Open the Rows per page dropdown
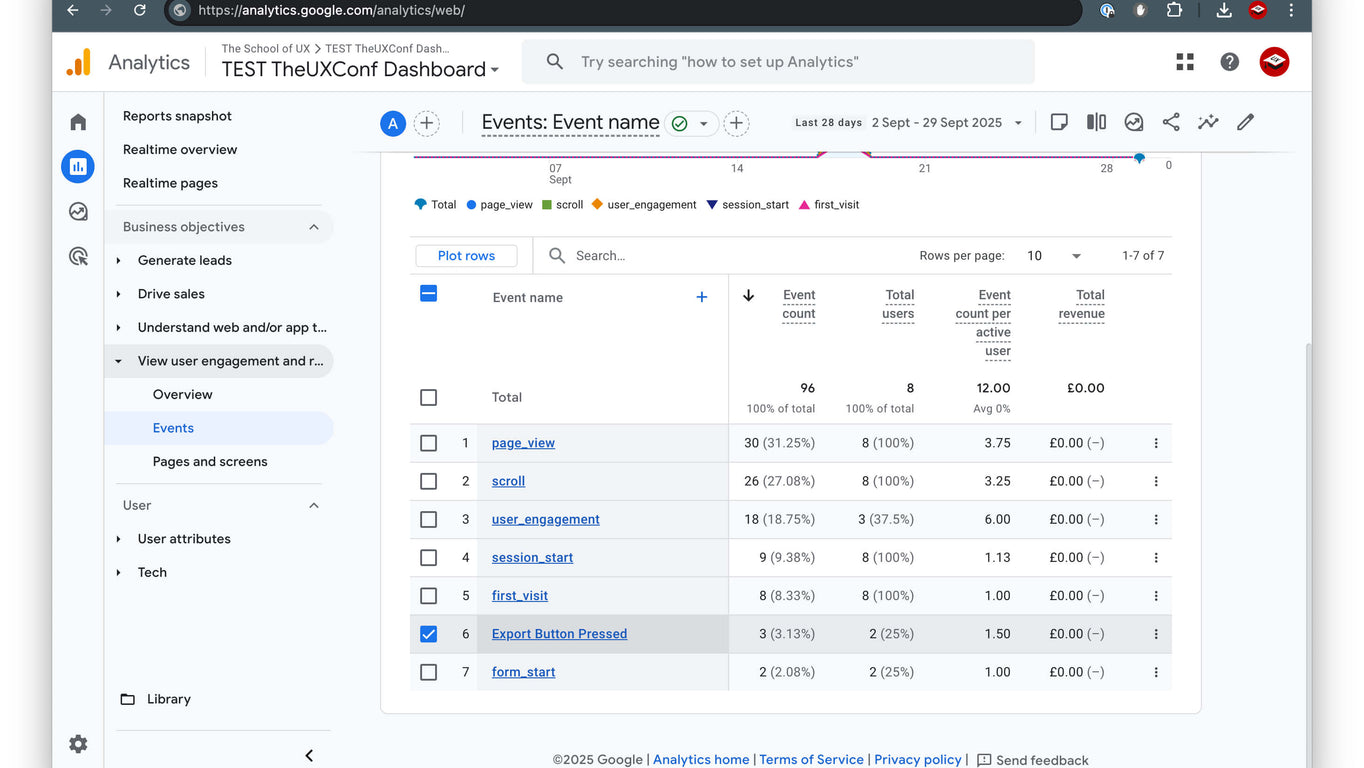The width and height of the screenshot is (1364, 768). [1054, 256]
